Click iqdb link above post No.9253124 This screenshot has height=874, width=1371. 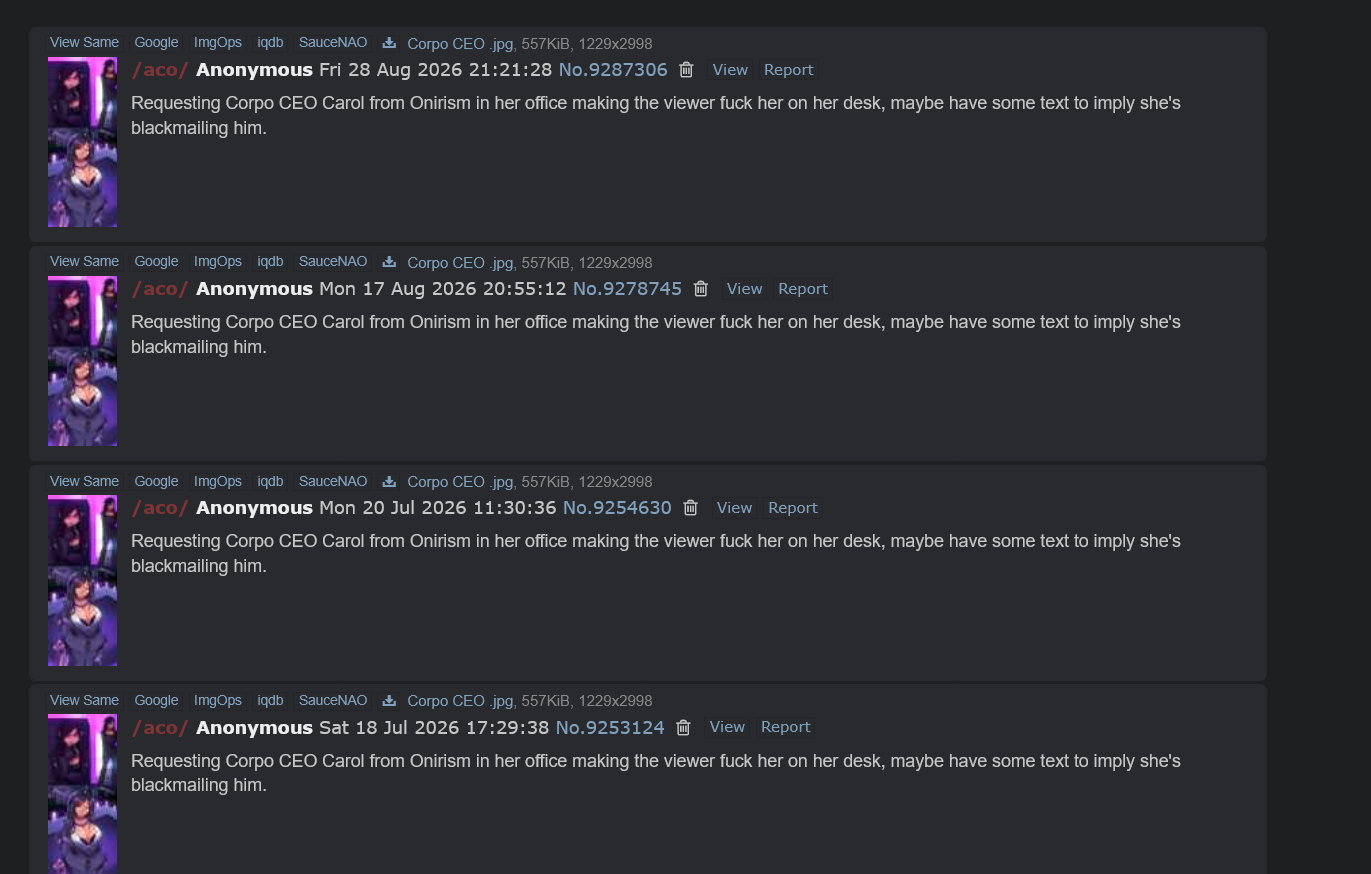(x=270, y=701)
